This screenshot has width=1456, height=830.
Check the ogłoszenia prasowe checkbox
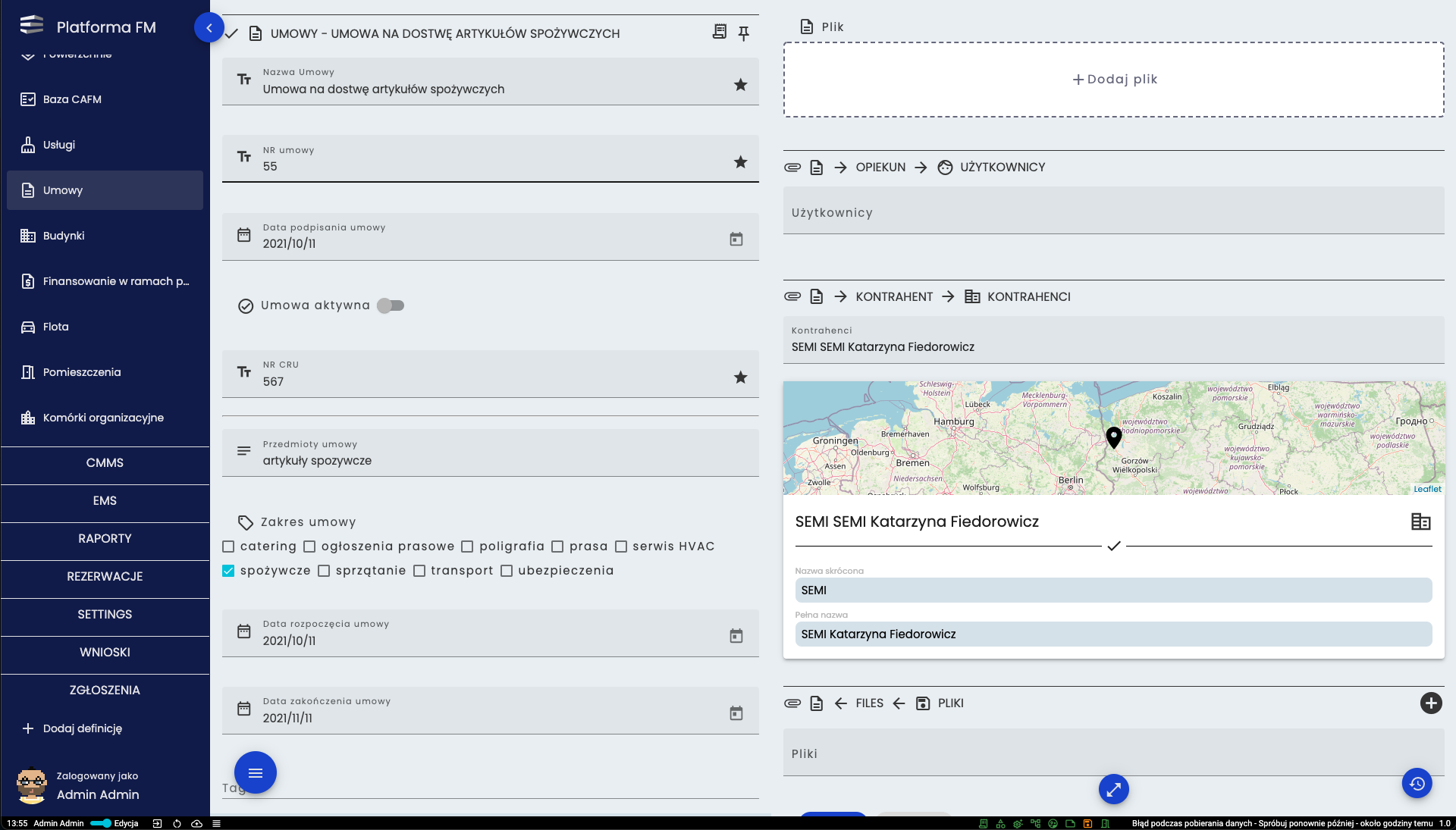309,547
